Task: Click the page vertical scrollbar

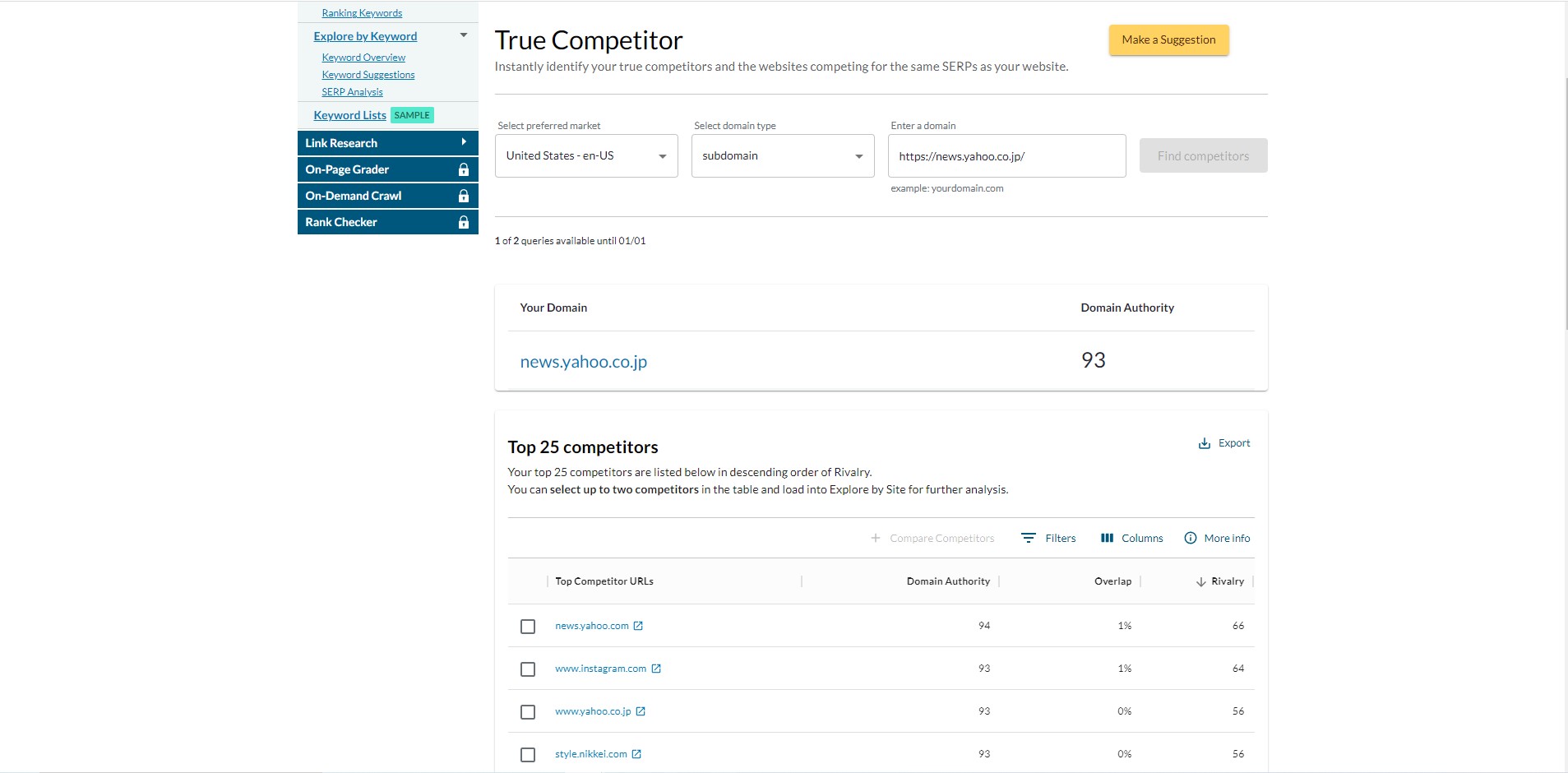Action: tap(1566, 206)
